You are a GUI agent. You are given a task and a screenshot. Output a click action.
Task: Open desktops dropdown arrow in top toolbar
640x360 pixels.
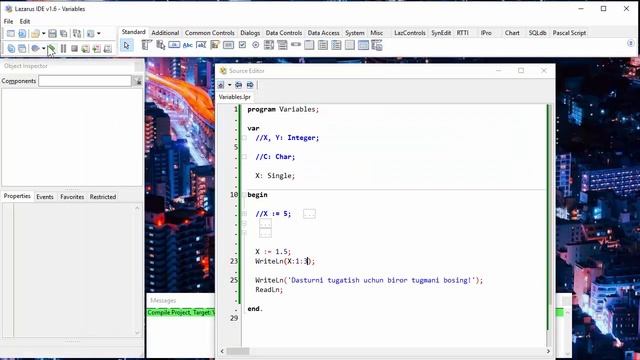[x=98, y=33]
